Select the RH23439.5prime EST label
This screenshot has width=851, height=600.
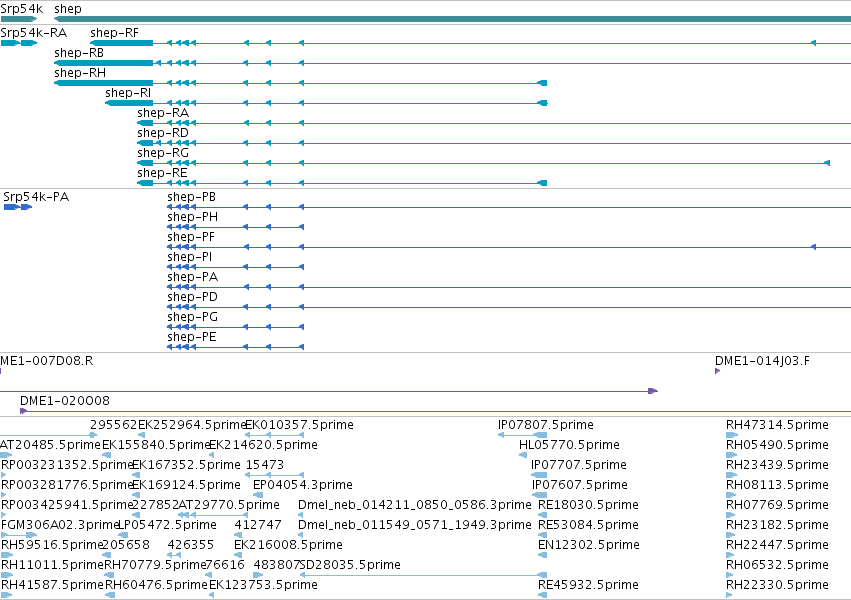pyautogui.click(x=777, y=465)
